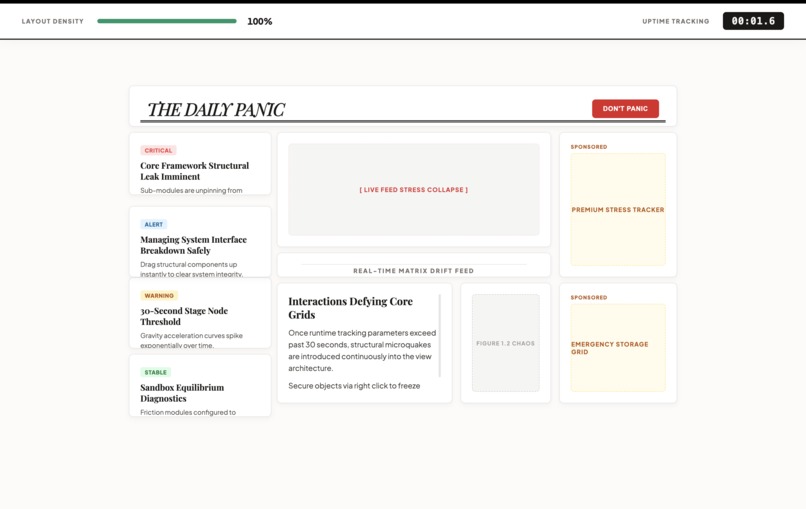Click Interactions Defying Core Grids heading
The height and width of the screenshot is (509, 806).
coord(351,307)
